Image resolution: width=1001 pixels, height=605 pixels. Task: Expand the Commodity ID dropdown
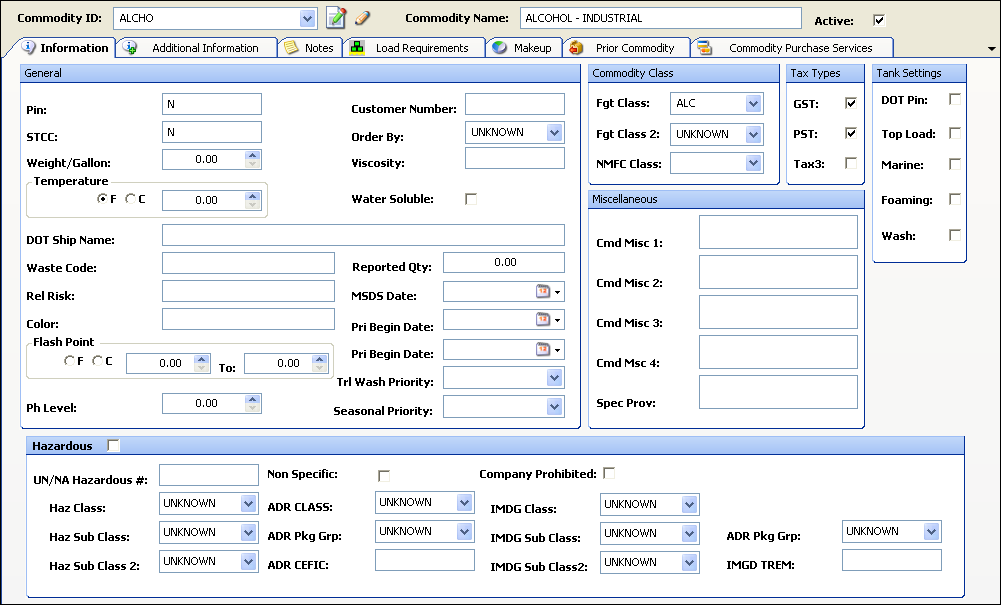tap(307, 19)
